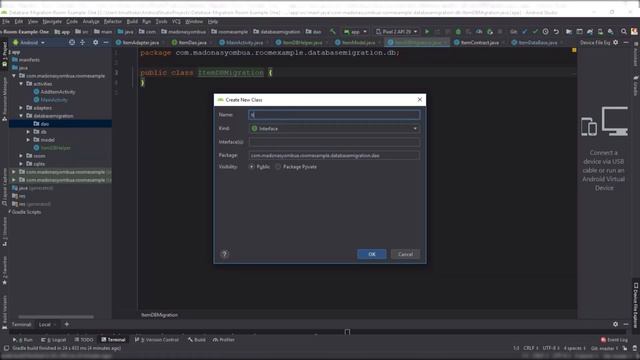Click OK in Create New Class dialog
Image resolution: width=640 pixels, height=360 pixels.
tap(371, 254)
